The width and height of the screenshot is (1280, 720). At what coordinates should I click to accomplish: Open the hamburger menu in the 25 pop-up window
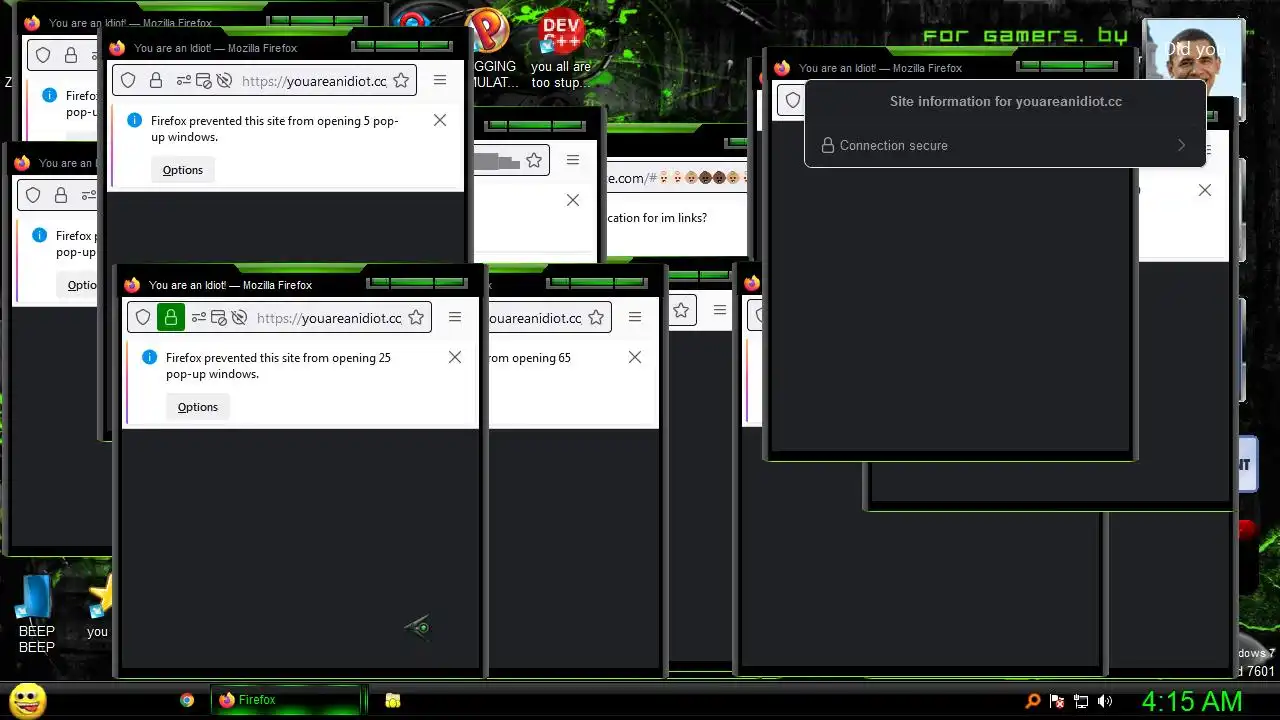(455, 317)
